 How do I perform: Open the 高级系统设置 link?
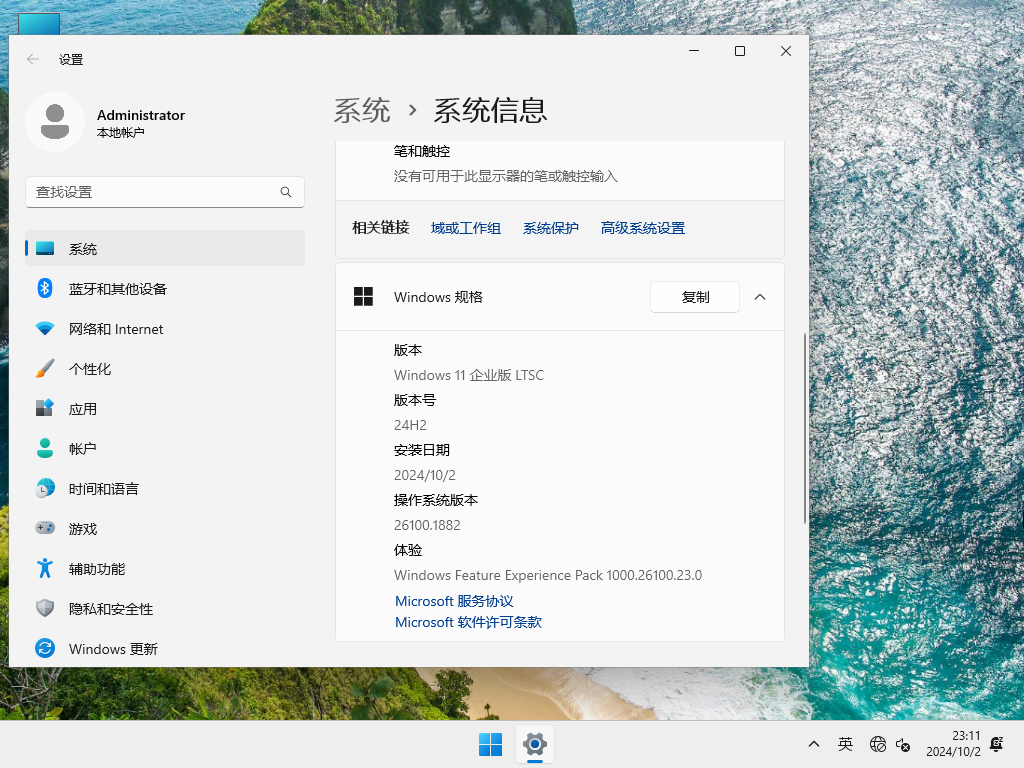pyautogui.click(x=643, y=228)
